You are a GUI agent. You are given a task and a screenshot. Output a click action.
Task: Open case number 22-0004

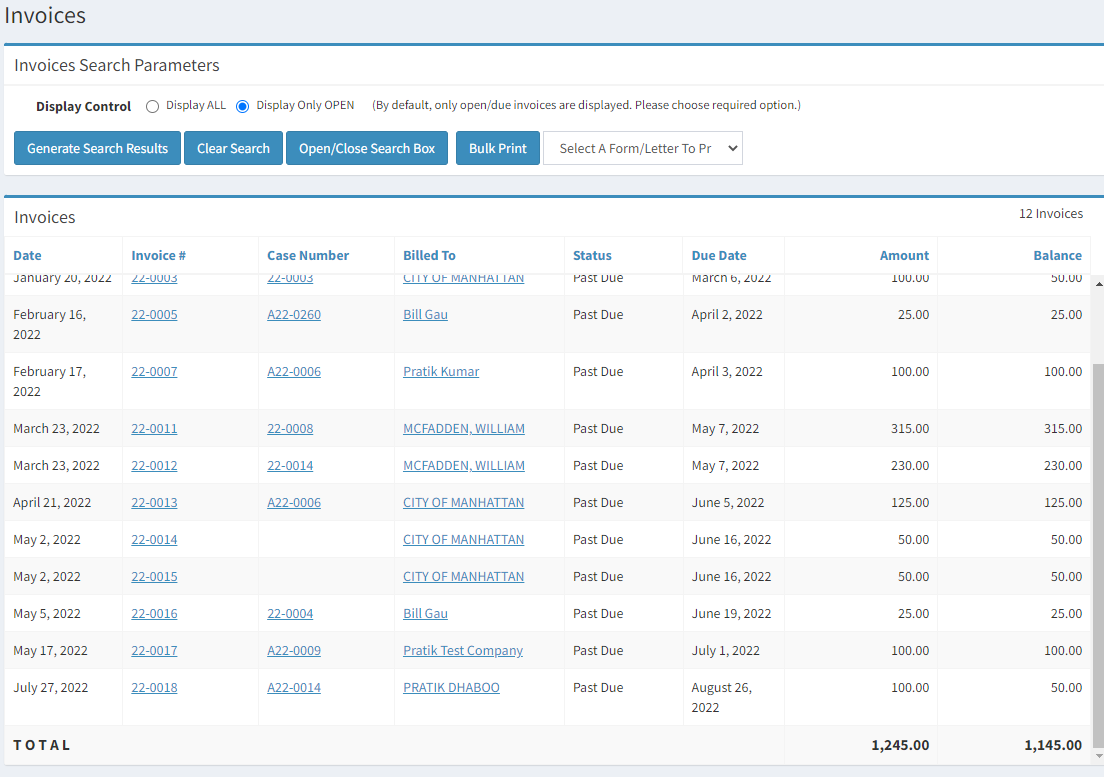click(x=290, y=614)
